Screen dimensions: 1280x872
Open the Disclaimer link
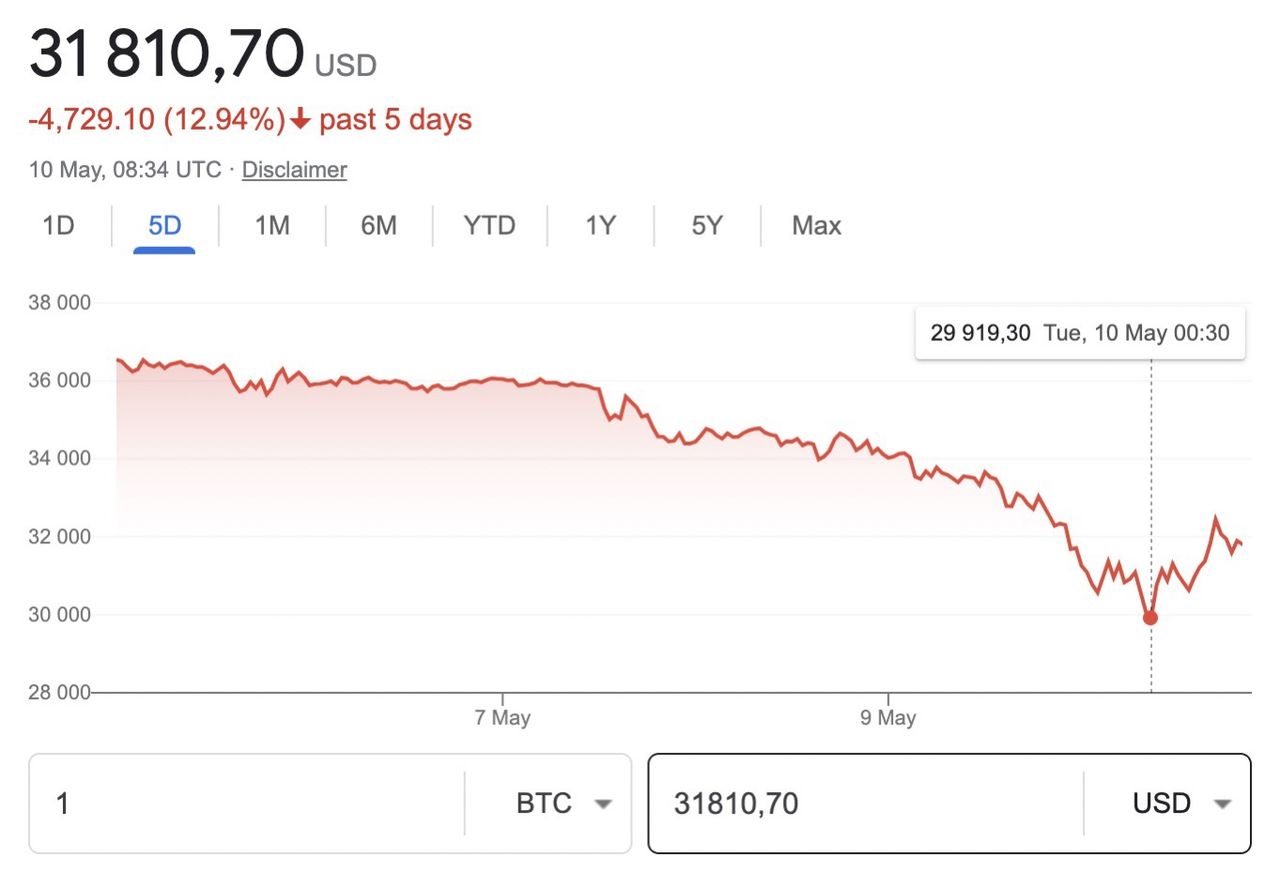tap(294, 170)
